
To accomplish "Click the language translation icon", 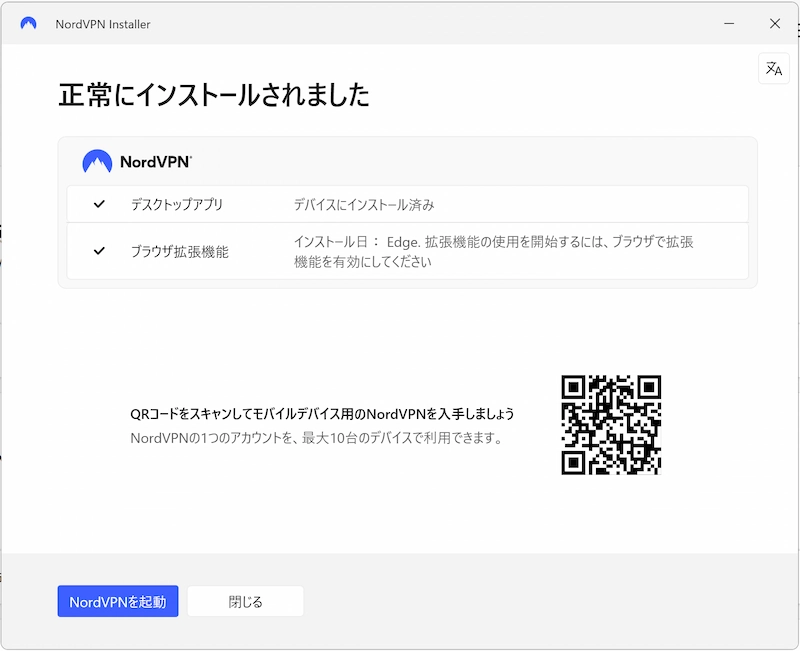I will (773, 68).
